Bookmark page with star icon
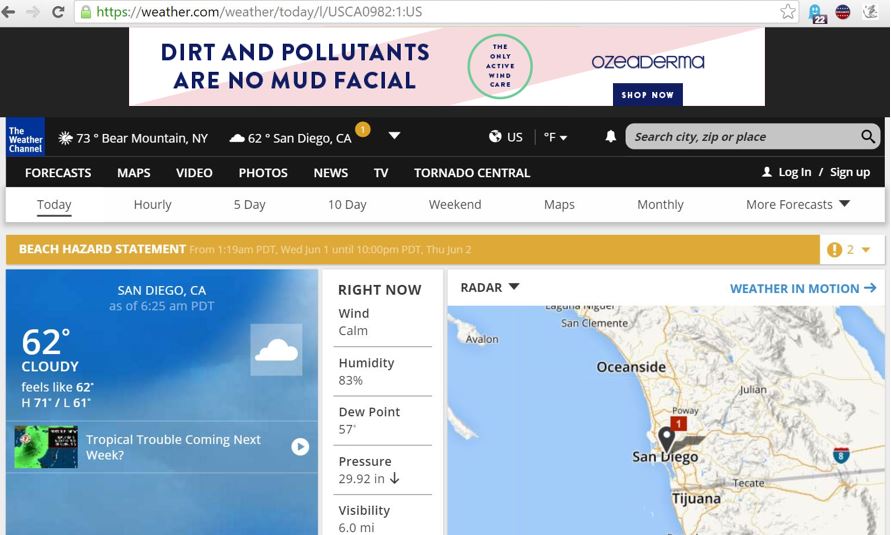891x535 pixels. pos(788,11)
